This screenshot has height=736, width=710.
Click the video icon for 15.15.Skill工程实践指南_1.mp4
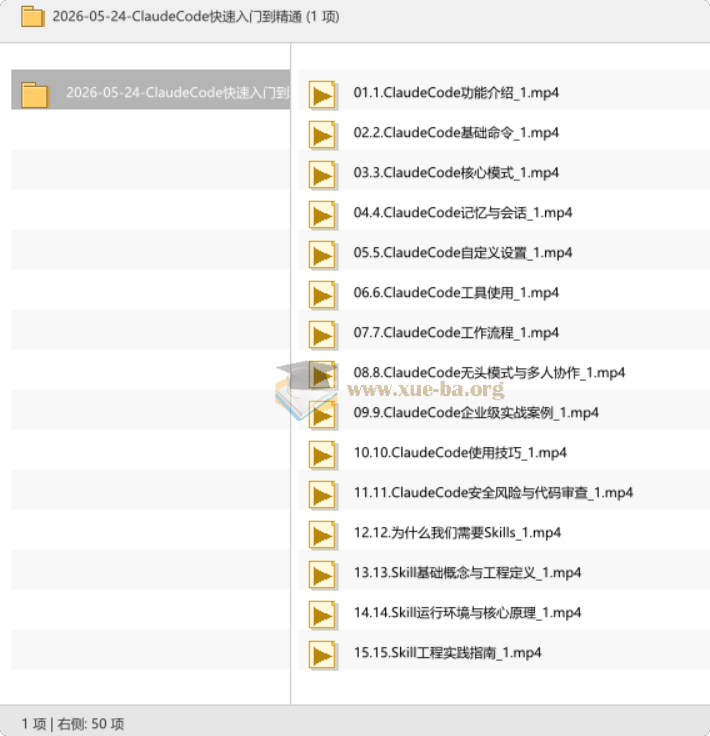coord(322,655)
